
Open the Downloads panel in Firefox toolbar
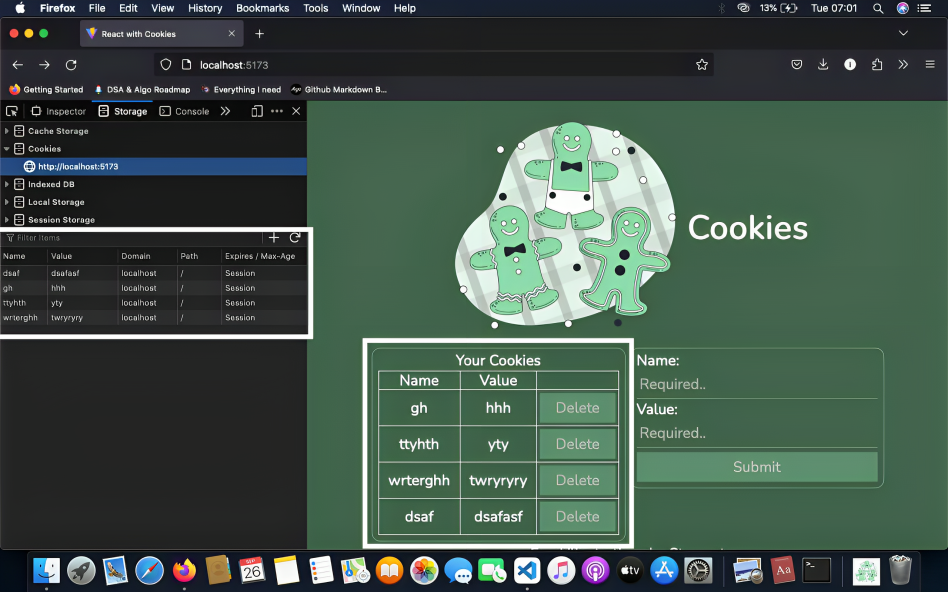click(x=823, y=64)
